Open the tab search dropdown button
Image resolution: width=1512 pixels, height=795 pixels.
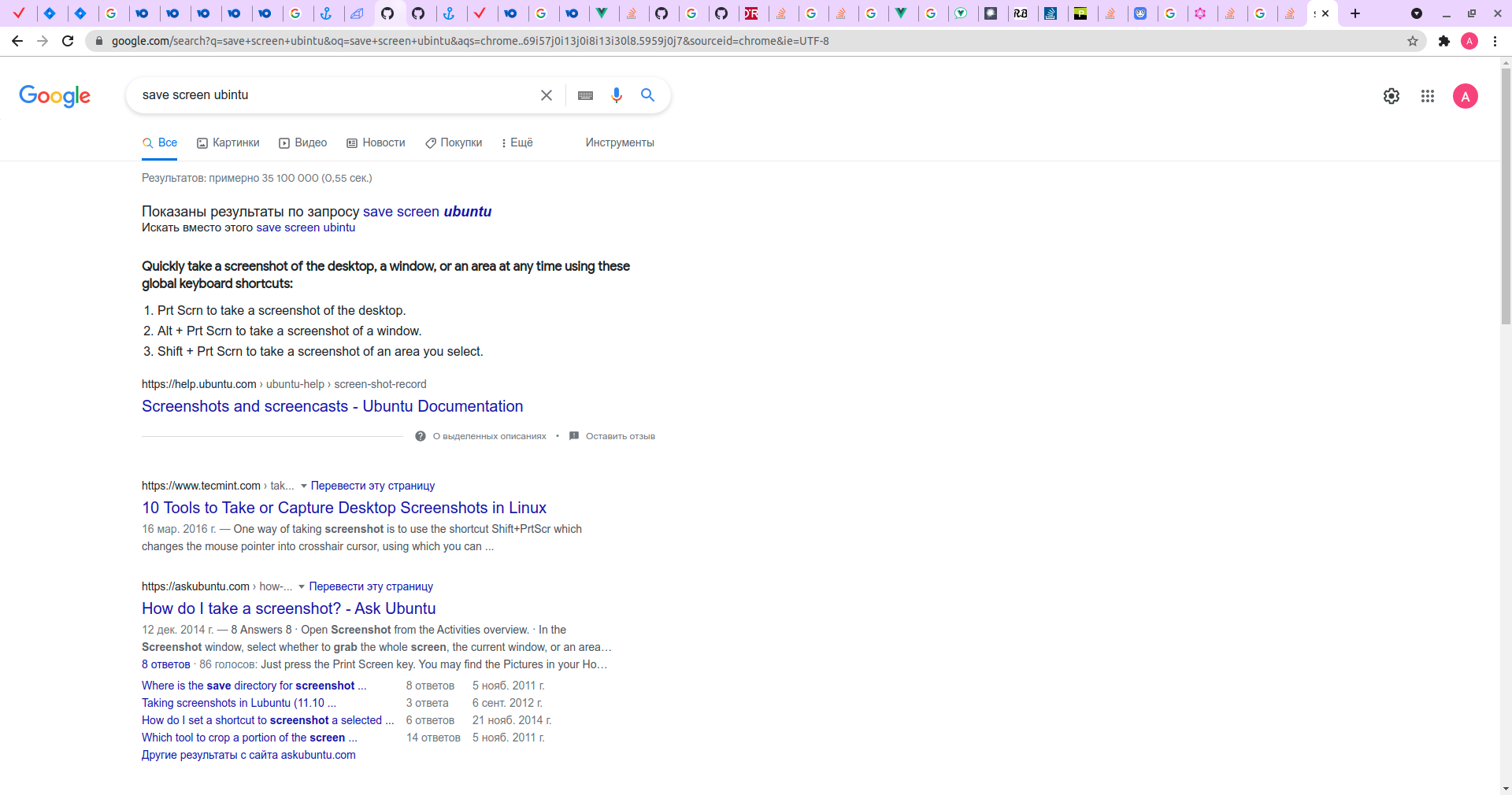[1417, 13]
